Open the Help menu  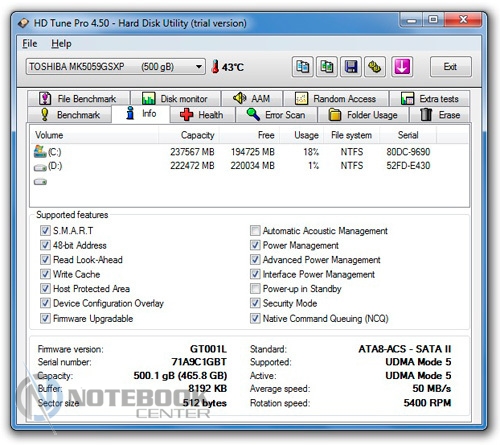(x=61, y=44)
